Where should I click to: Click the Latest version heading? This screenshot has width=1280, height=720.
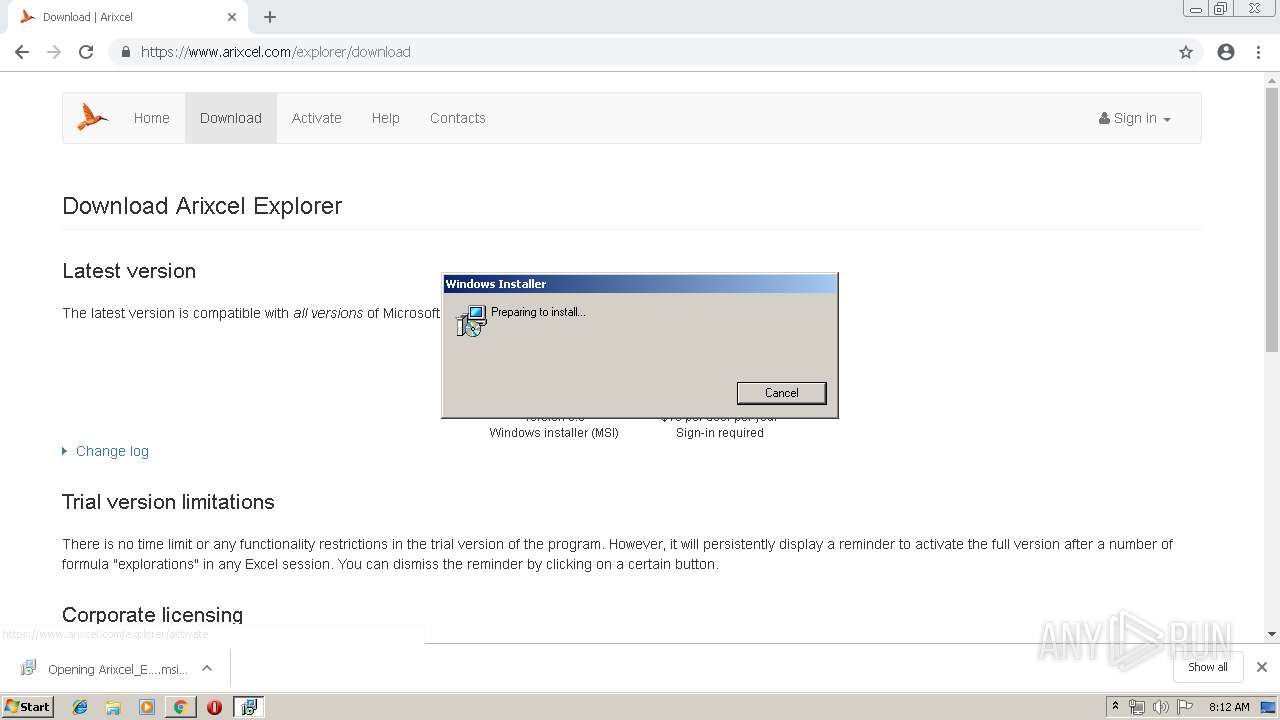click(x=129, y=271)
